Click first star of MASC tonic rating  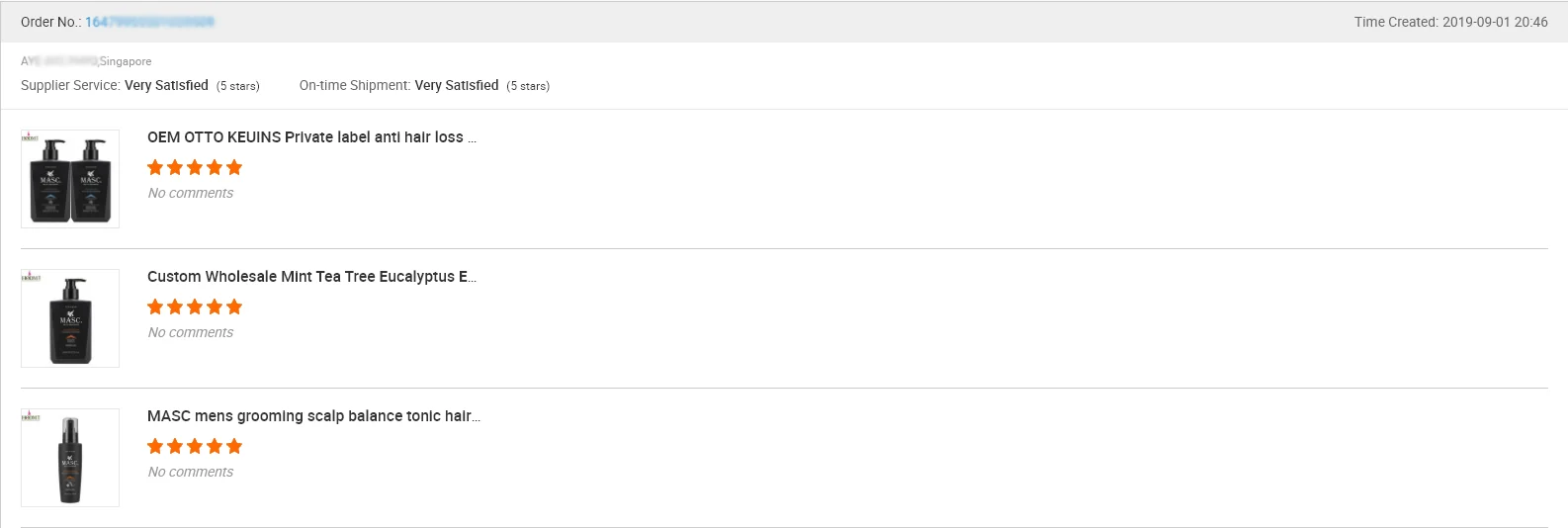[x=155, y=446]
